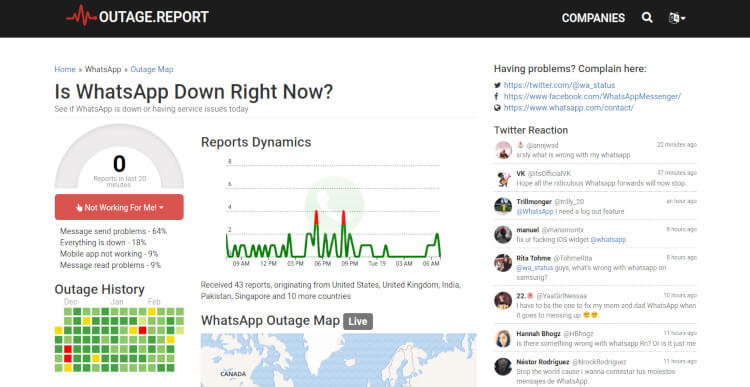Open the language translate dropdown

pyautogui.click(x=677, y=18)
